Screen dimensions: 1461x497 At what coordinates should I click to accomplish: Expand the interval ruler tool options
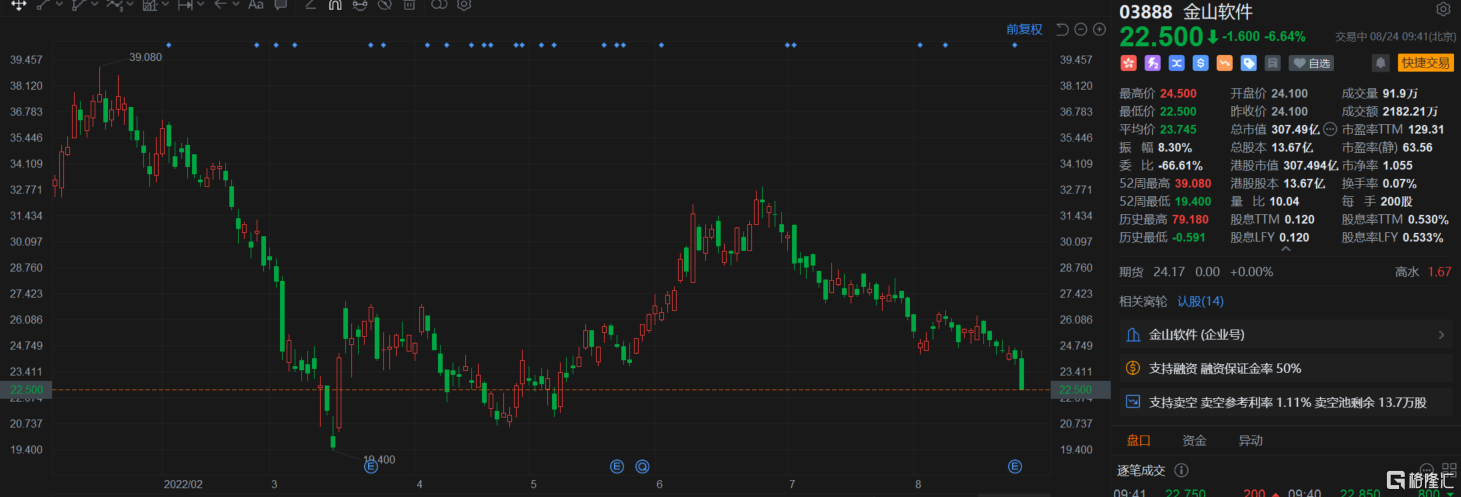(201, 5)
